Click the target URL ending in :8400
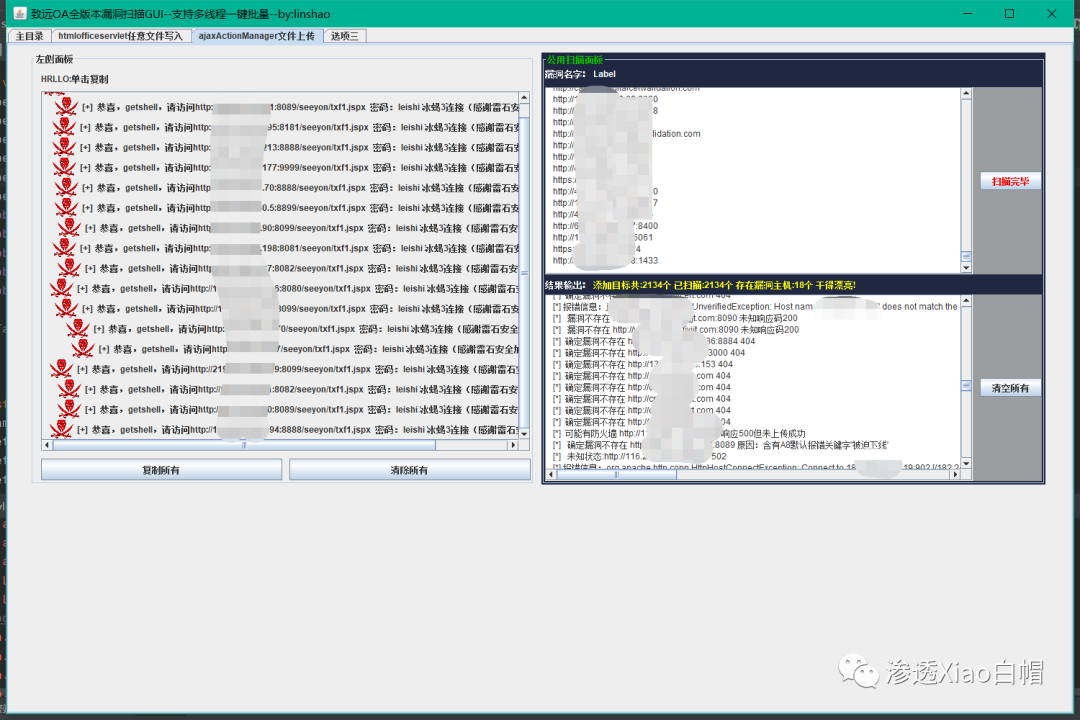Image resolution: width=1080 pixels, height=720 pixels. [x=605, y=225]
